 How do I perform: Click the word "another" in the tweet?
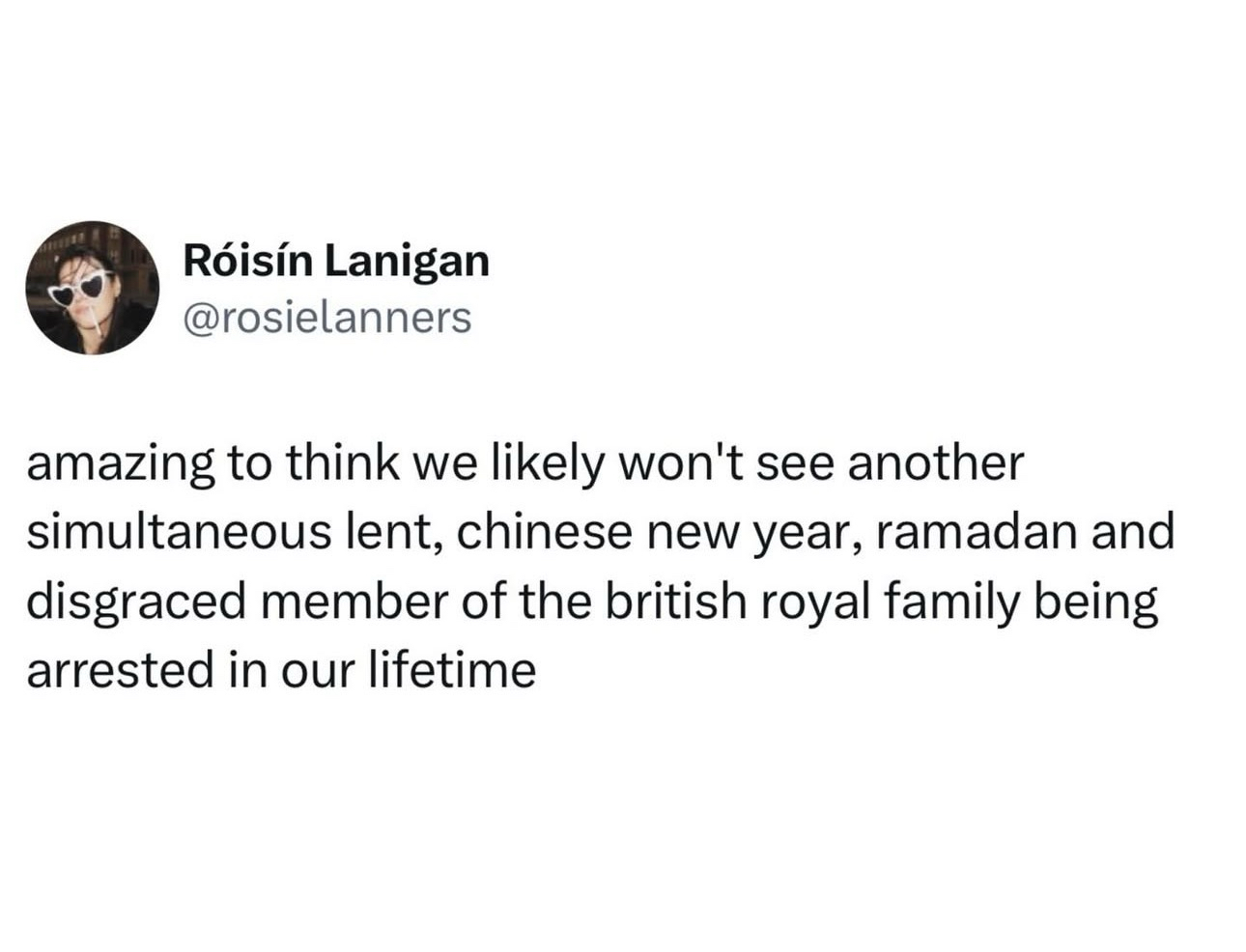click(x=935, y=464)
